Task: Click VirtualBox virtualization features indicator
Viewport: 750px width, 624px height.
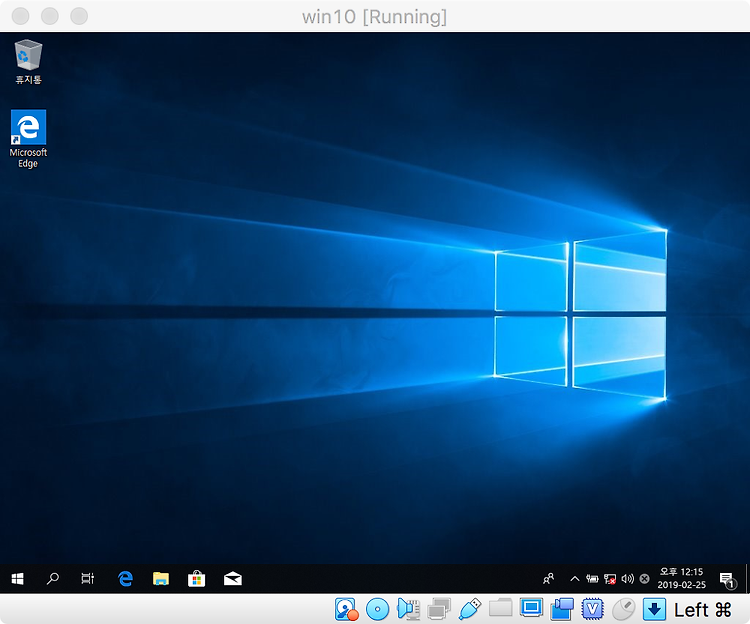Action: pos(593,609)
